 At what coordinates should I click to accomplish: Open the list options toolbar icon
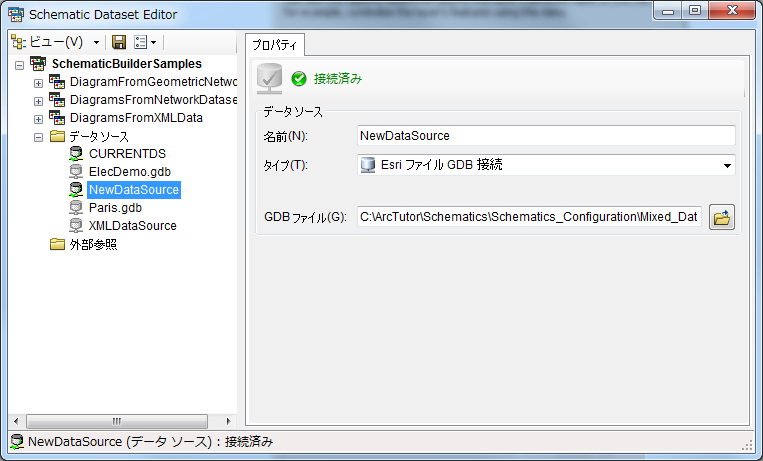tap(141, 42)
